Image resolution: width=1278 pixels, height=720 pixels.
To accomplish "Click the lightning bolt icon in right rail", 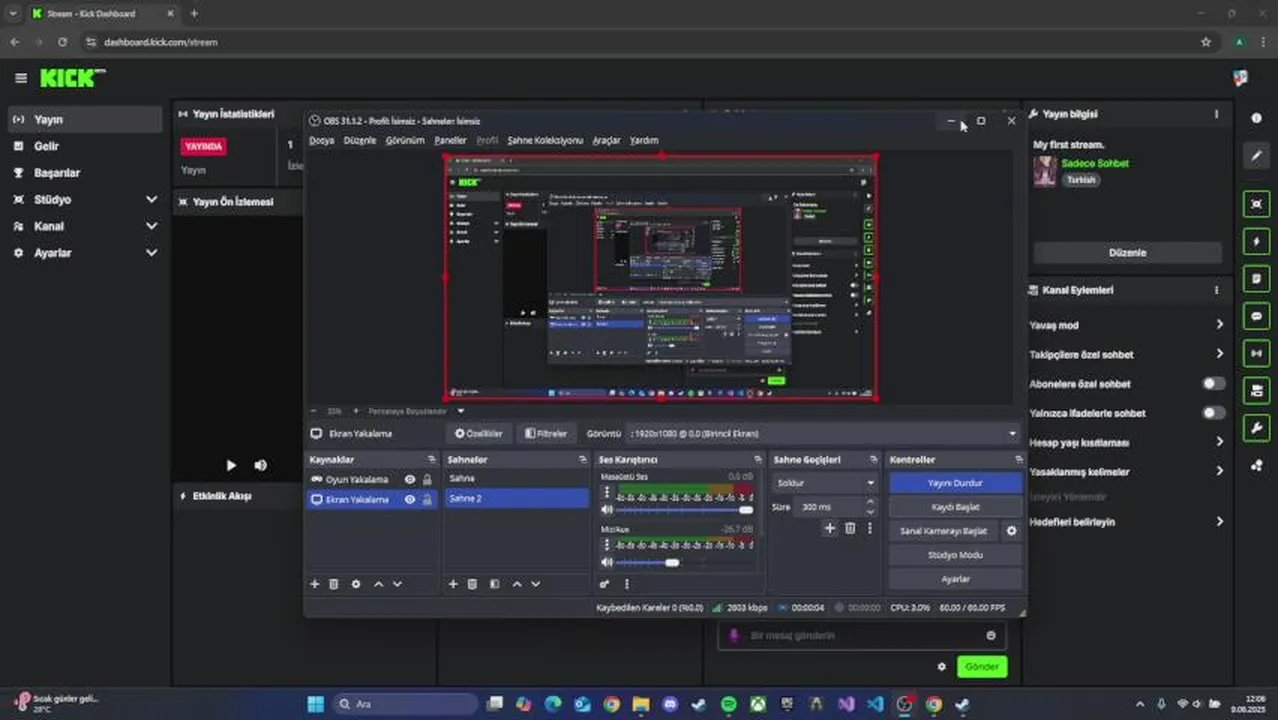I will 1257,241.
